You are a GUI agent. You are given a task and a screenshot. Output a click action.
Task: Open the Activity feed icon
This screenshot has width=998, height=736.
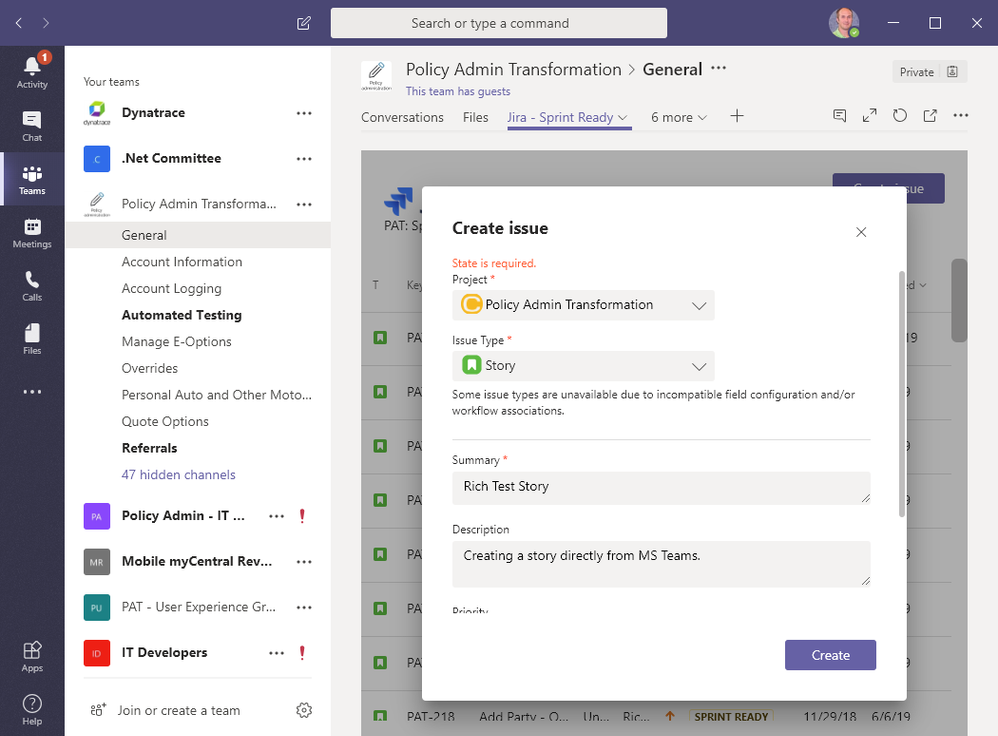(x=32, y=71)
